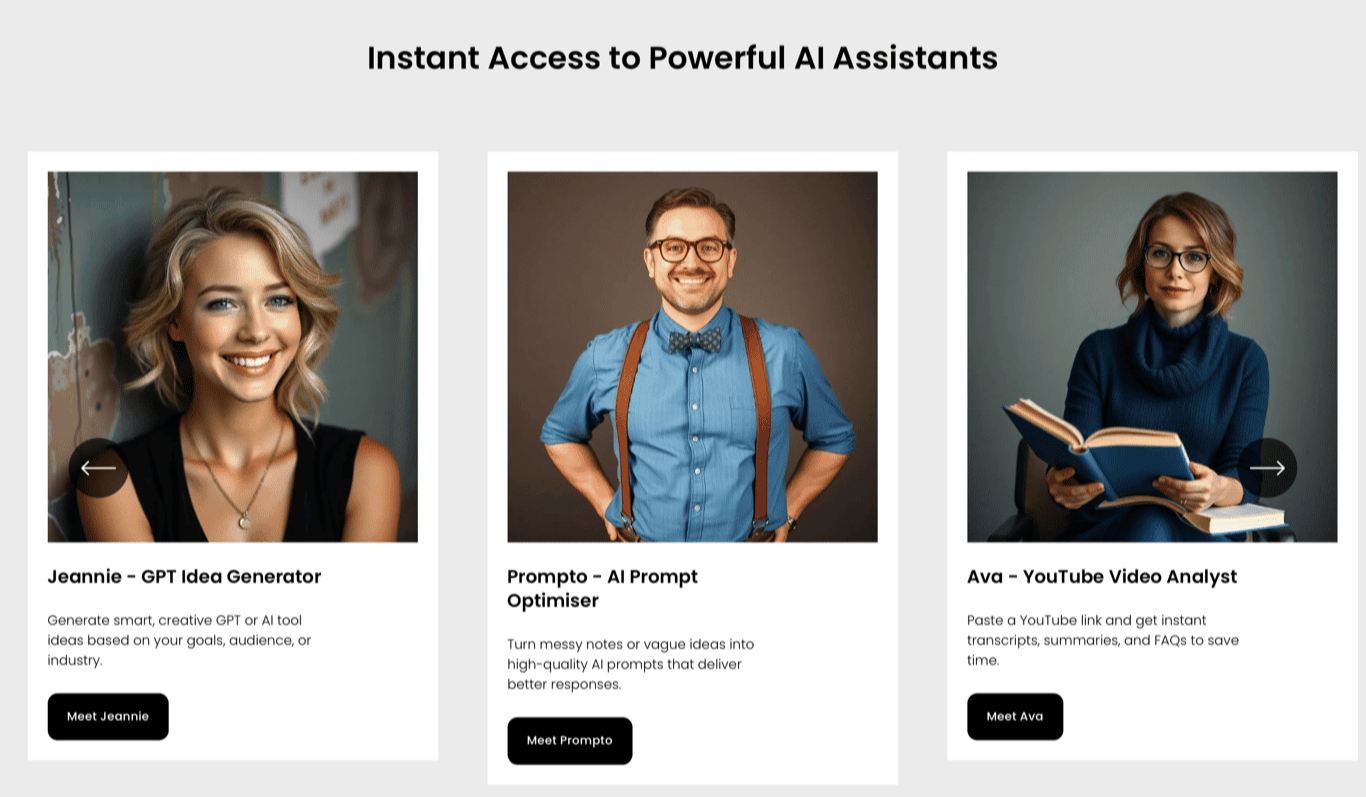The width and height of the screenshot is (1366, 797).
Task: Click the Ava - YouTube Video Analyst title
Action: 1102,576
